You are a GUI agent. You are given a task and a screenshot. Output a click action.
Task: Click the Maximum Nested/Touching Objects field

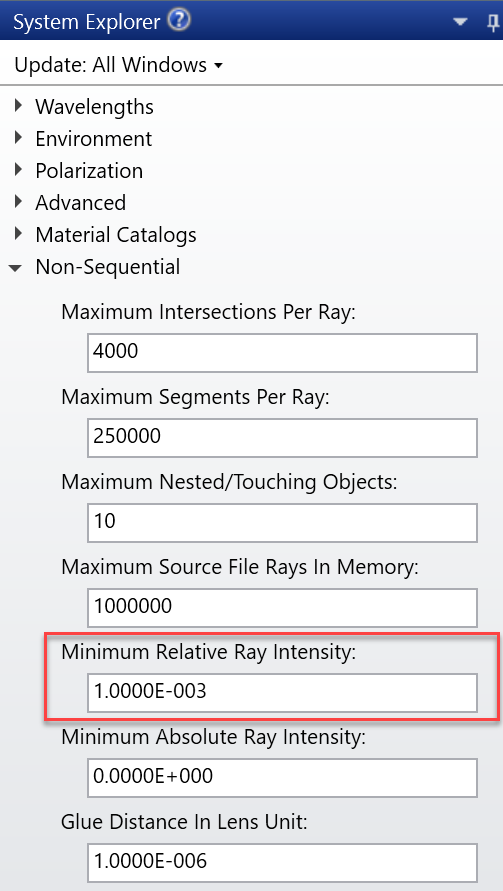(282, 522)
